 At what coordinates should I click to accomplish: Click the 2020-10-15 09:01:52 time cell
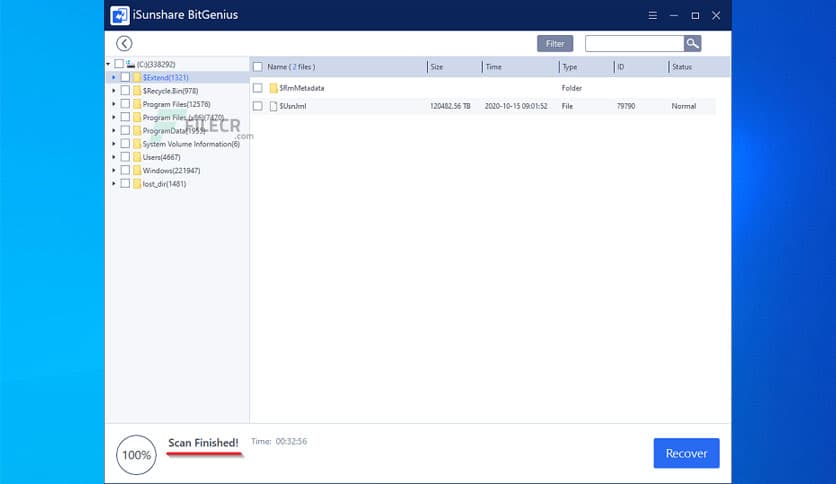point(516,106)
